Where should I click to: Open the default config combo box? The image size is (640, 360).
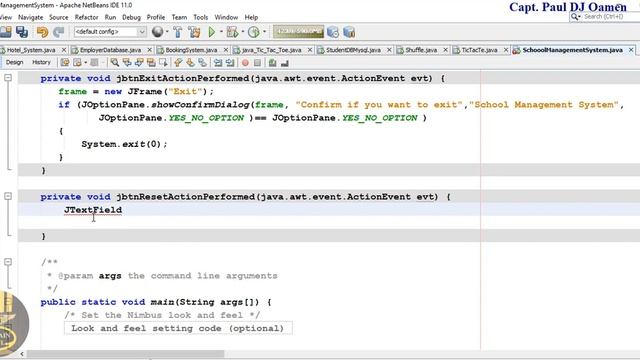[110, 32]
